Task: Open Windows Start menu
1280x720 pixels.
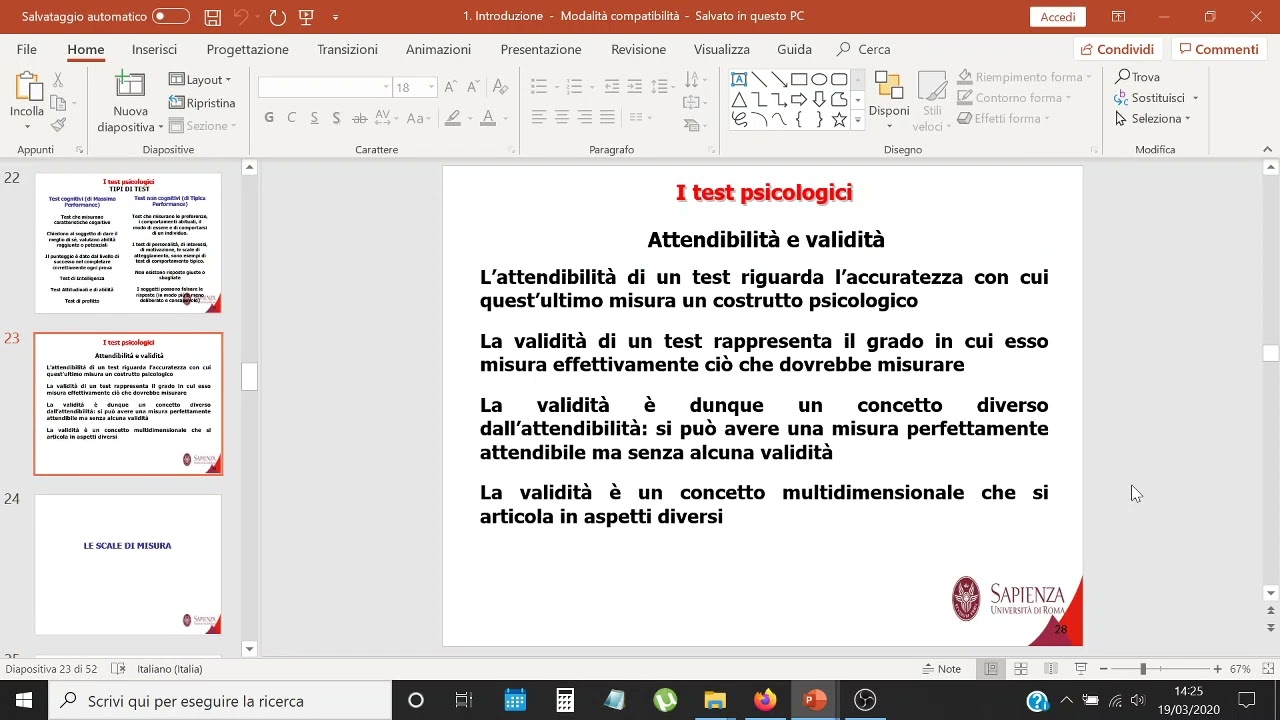Action: pyautogui.click(x=24, y=700)
